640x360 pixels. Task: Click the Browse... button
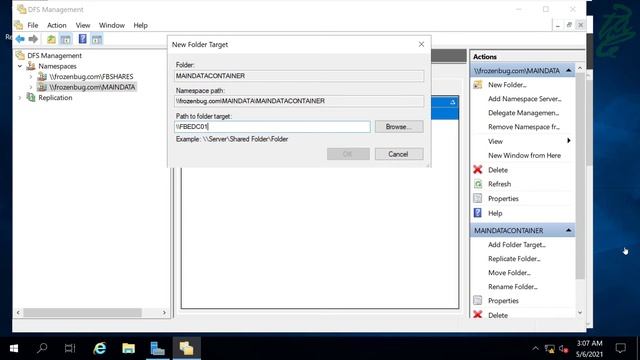tap(399, 127)
